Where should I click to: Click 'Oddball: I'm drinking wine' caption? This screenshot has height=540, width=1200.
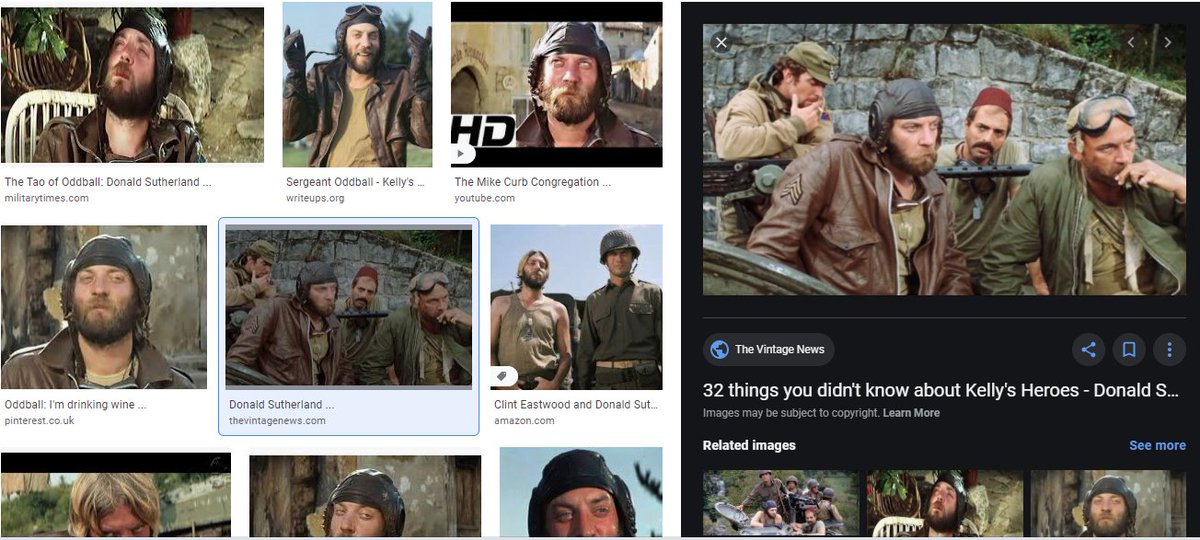(75, 405)
